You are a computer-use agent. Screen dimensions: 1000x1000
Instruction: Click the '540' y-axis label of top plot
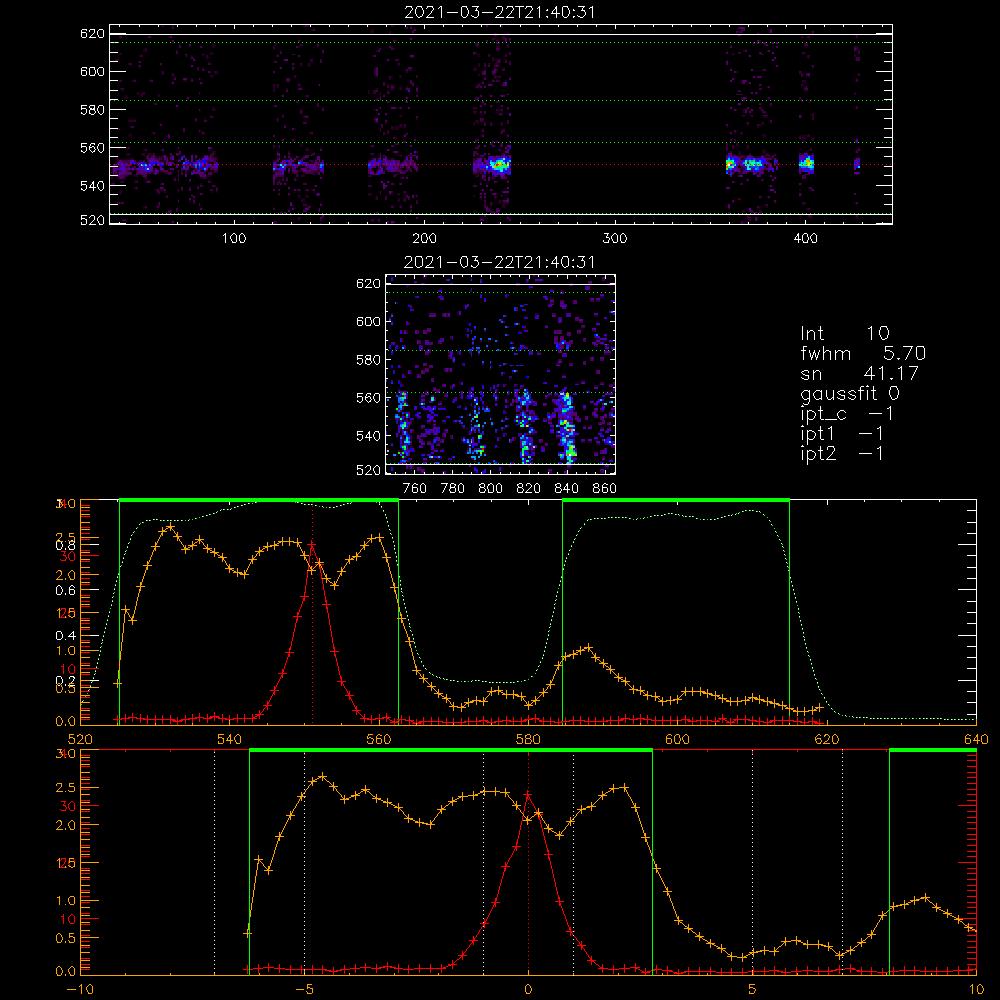(x=92, y=186)
